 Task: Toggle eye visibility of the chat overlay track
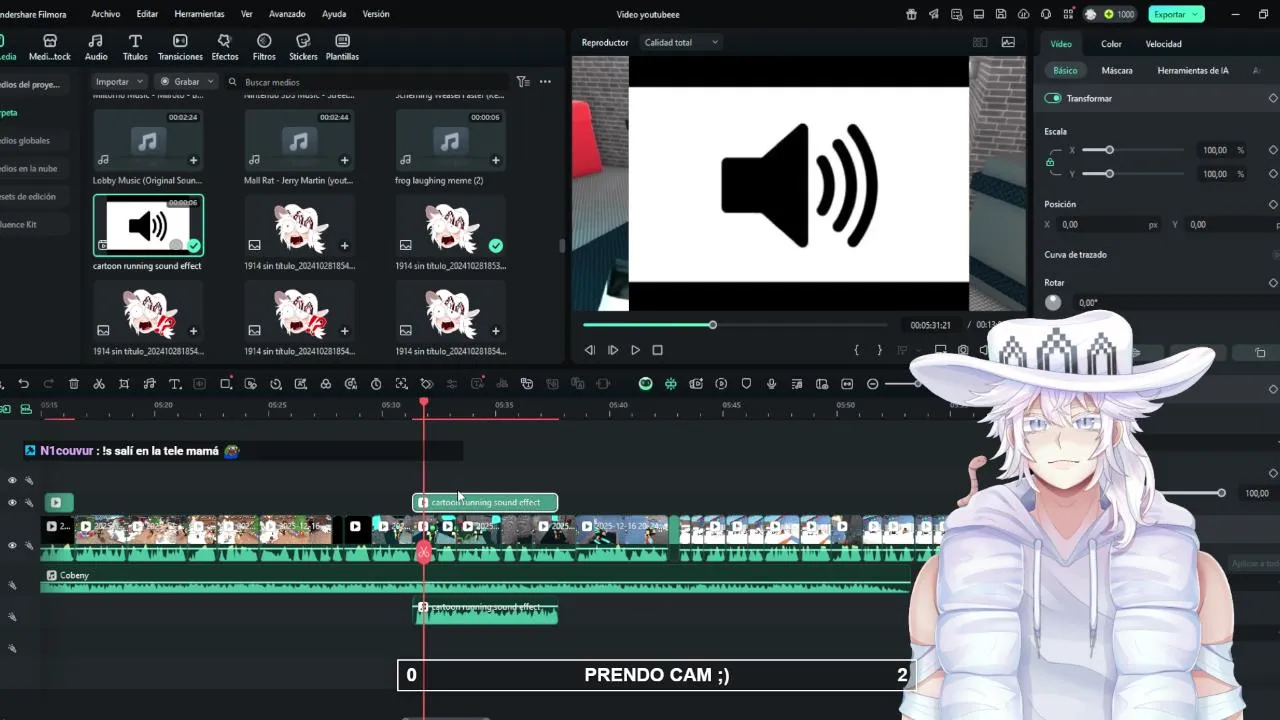[12, 480]
